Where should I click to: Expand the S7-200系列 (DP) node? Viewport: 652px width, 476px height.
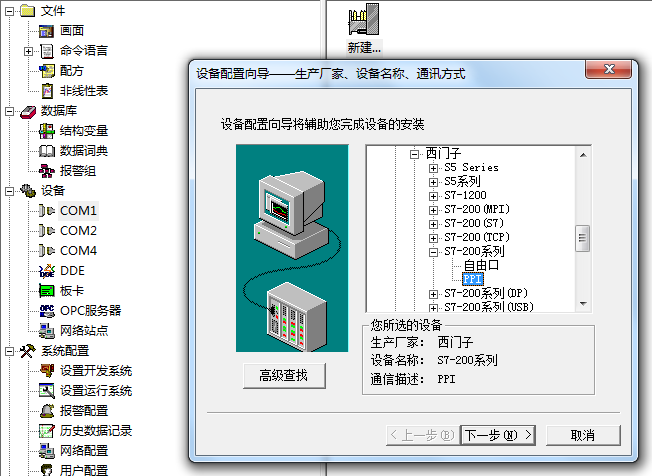pyautogui.click(x=433, y=294)
